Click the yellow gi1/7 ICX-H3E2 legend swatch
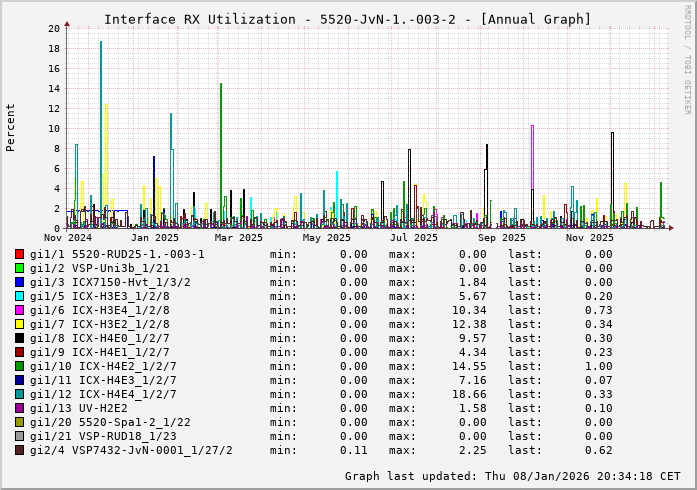 click(x=20, y=324)
